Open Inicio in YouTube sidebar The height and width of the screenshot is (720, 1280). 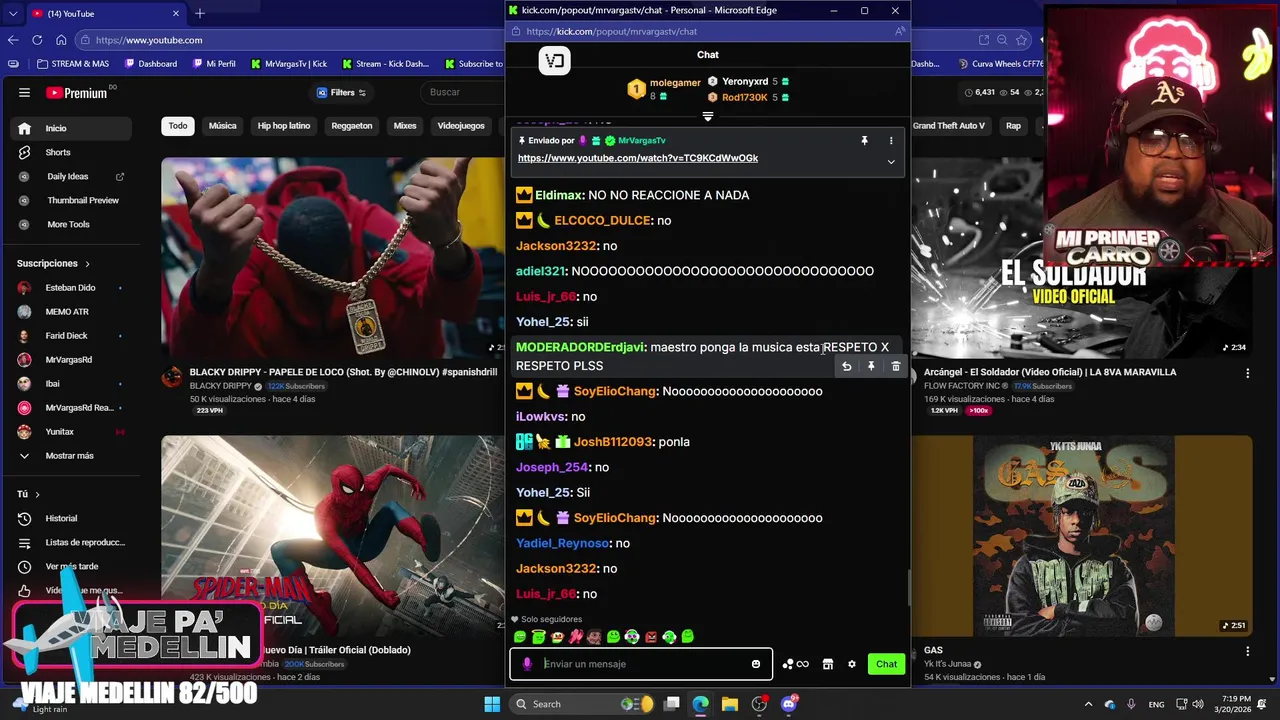(70, 128)
